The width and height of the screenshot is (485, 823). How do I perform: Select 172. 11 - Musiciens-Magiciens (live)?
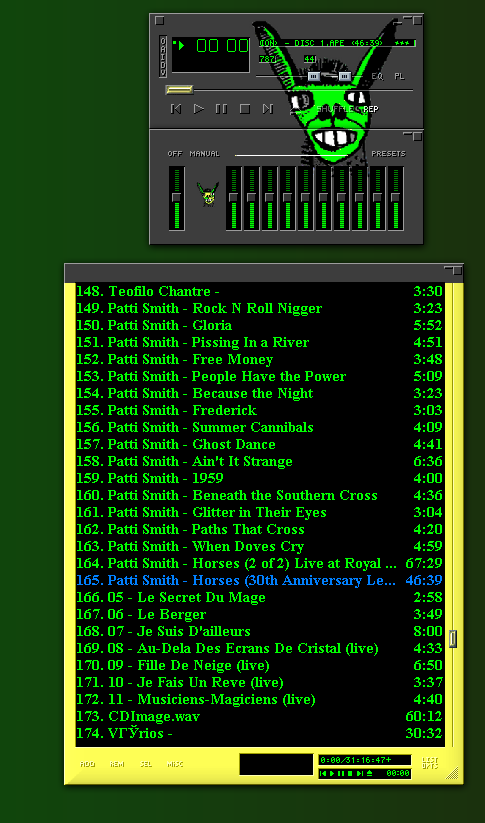(260, 700)
